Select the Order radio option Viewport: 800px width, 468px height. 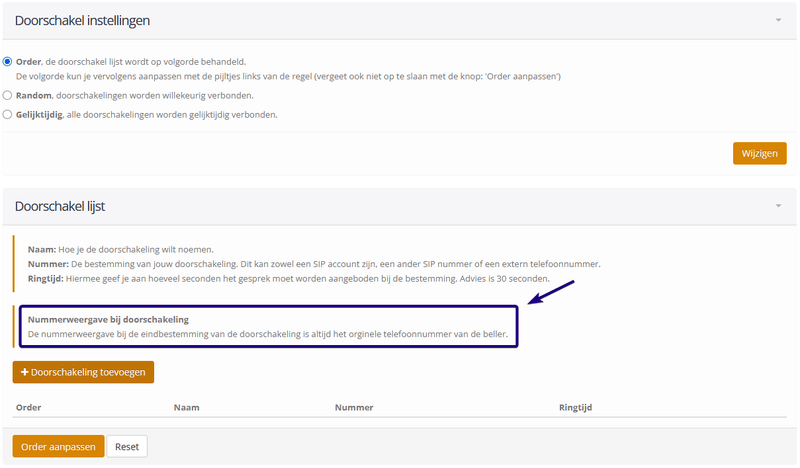[x=8, y=61]
